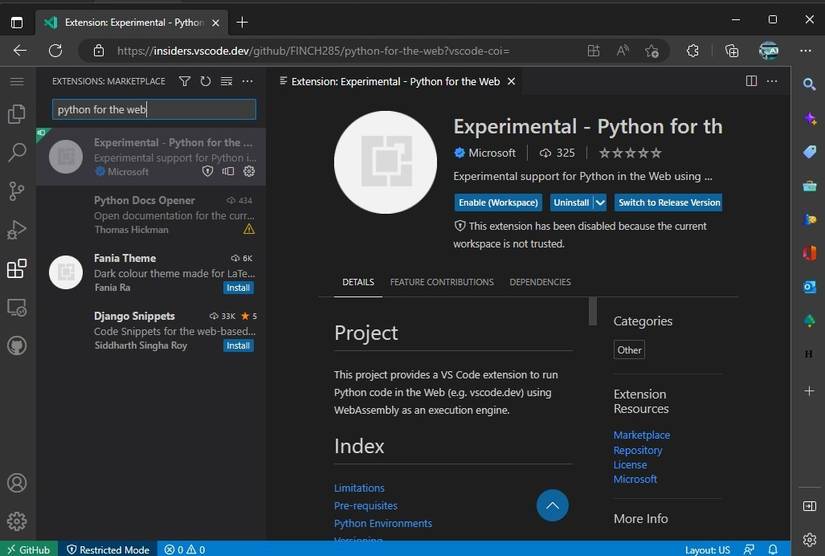Refresh the extensions marketplace list

(205, 81)
